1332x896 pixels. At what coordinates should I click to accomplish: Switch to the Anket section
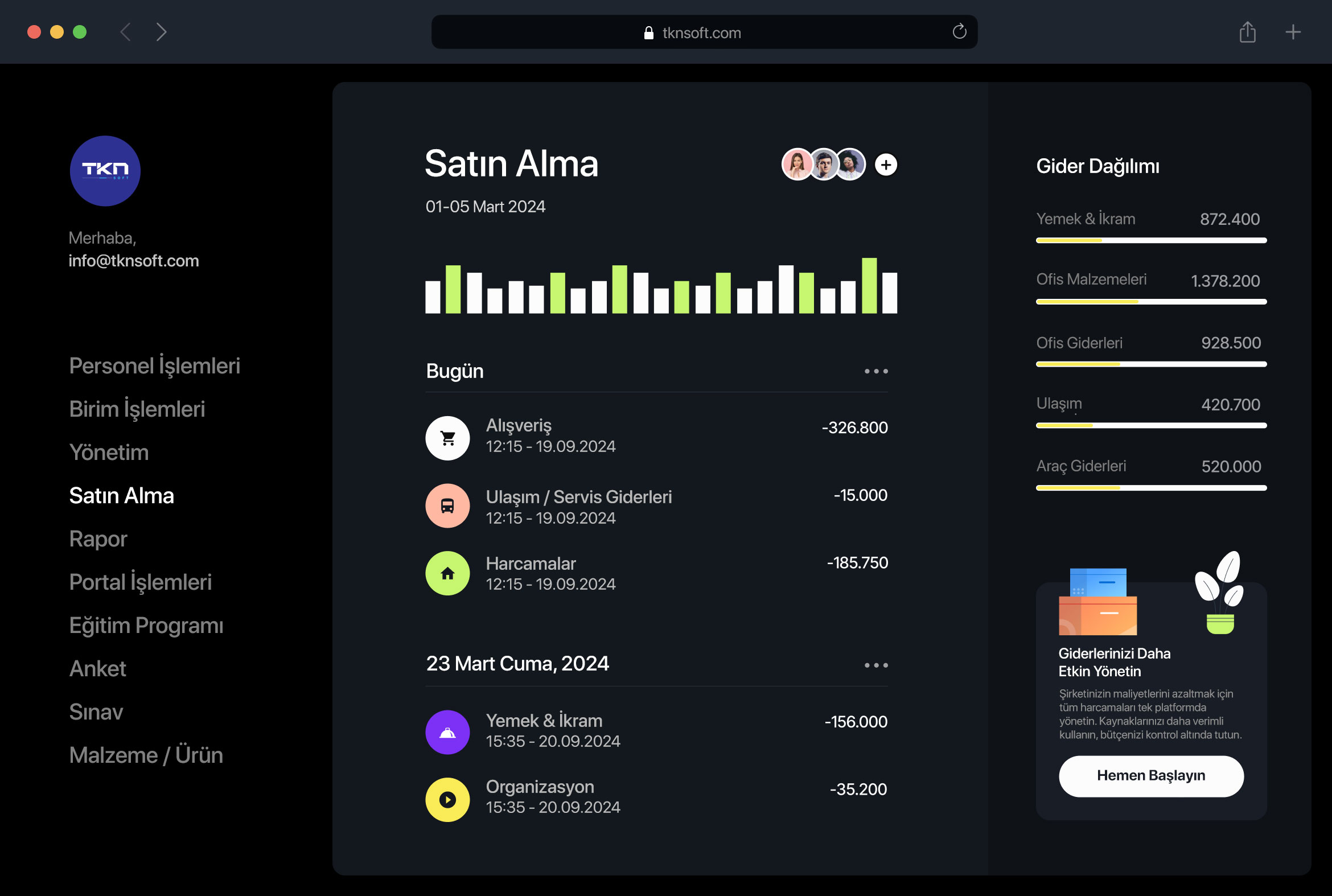coord(97,668)
